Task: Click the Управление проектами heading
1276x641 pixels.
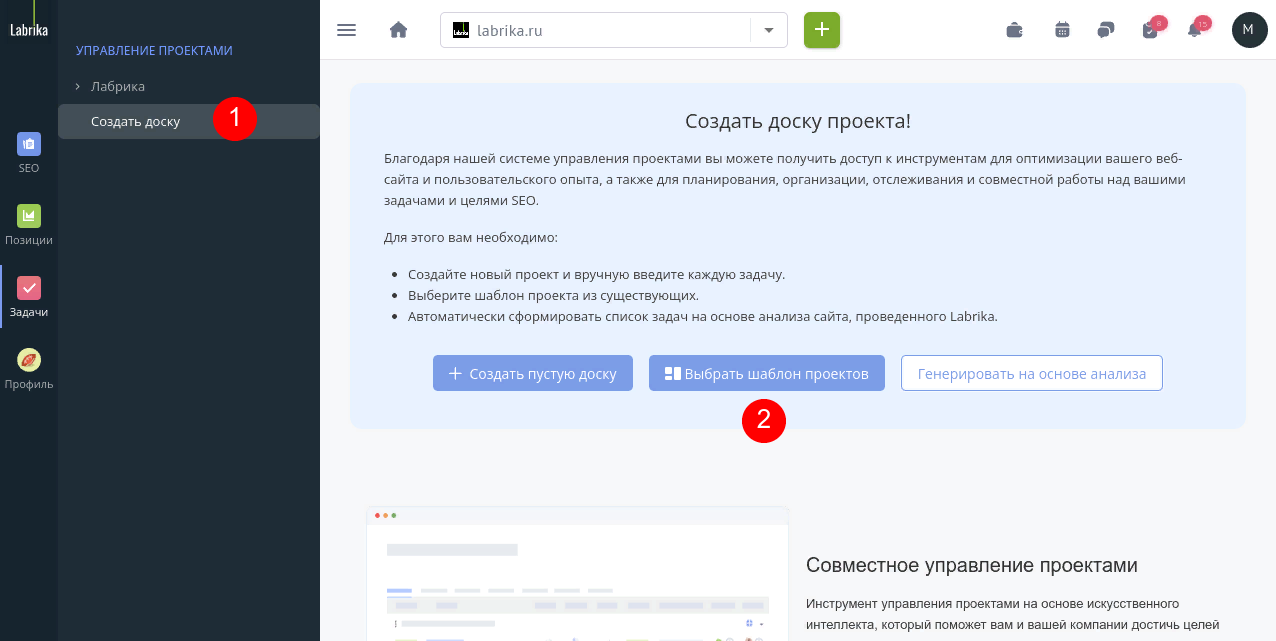Action: click(154, 50)
